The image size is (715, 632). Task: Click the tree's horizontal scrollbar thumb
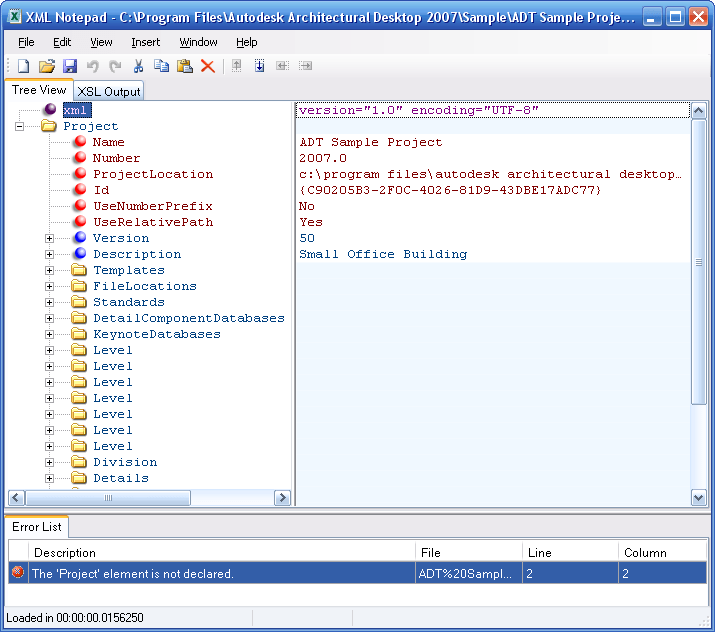point(108,497)
